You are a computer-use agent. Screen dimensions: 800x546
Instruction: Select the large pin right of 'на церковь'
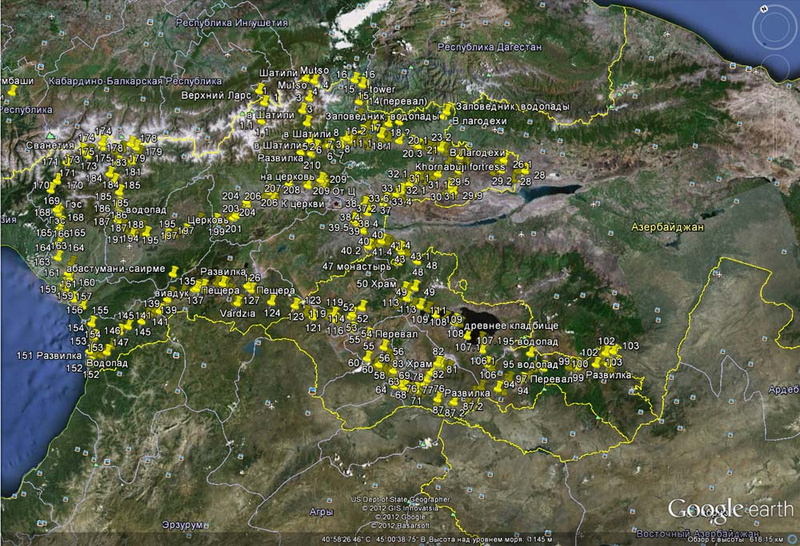(x=321, y=179)
